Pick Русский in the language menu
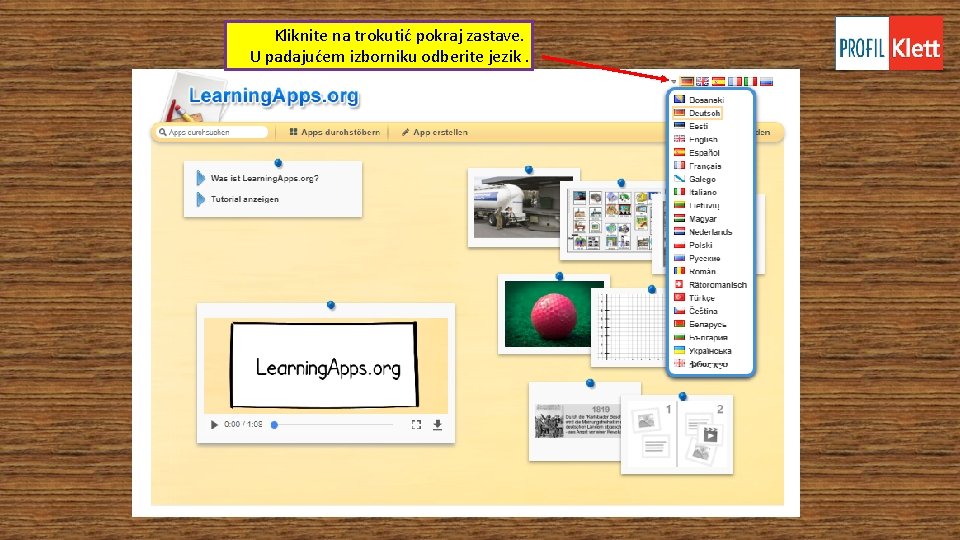Image resolution: width=960 pixels, height=540 pixels. tap(697, 258)
